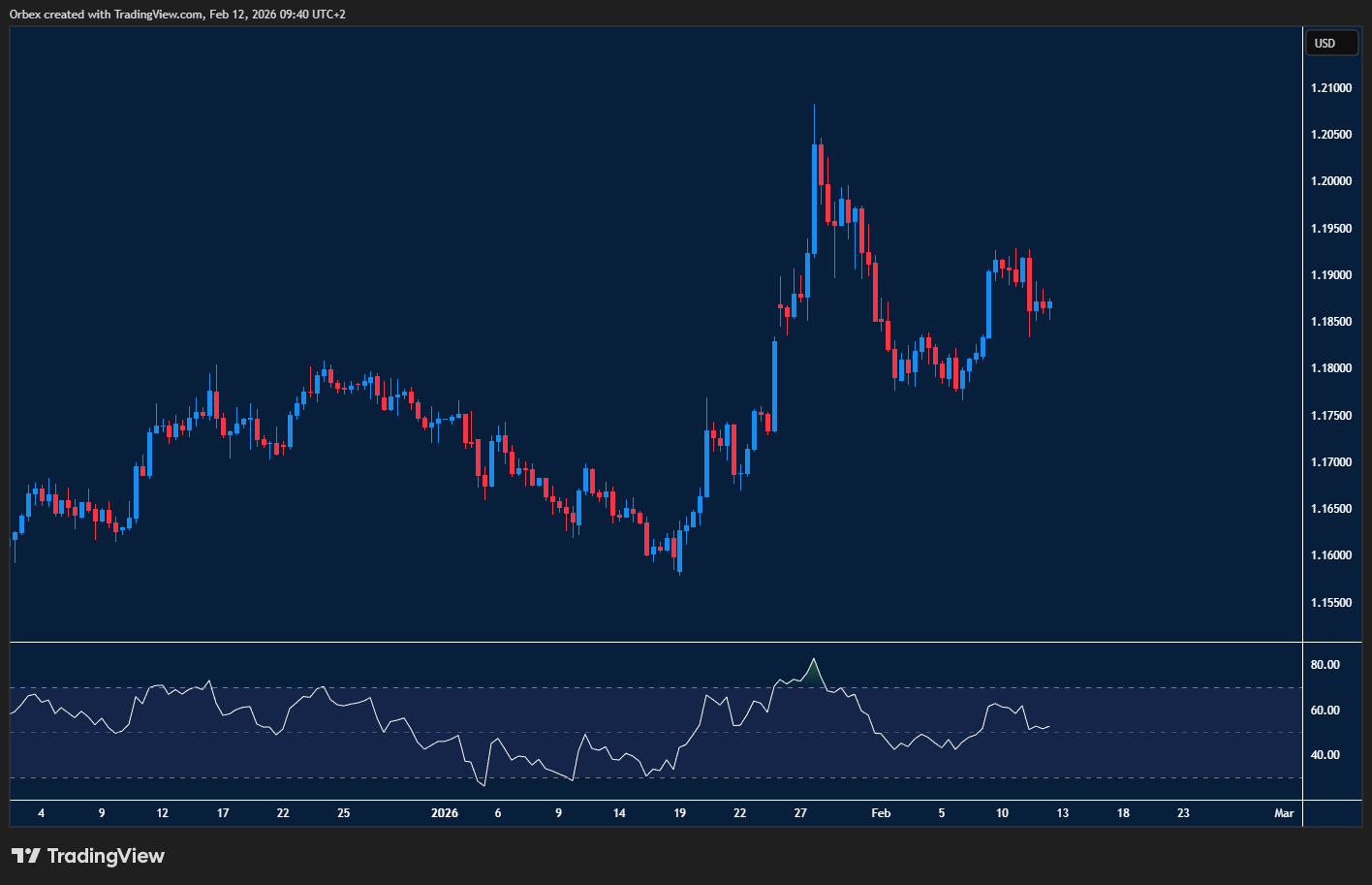Open the USD currency selector
The image size is (1372, 885).
1331,43
